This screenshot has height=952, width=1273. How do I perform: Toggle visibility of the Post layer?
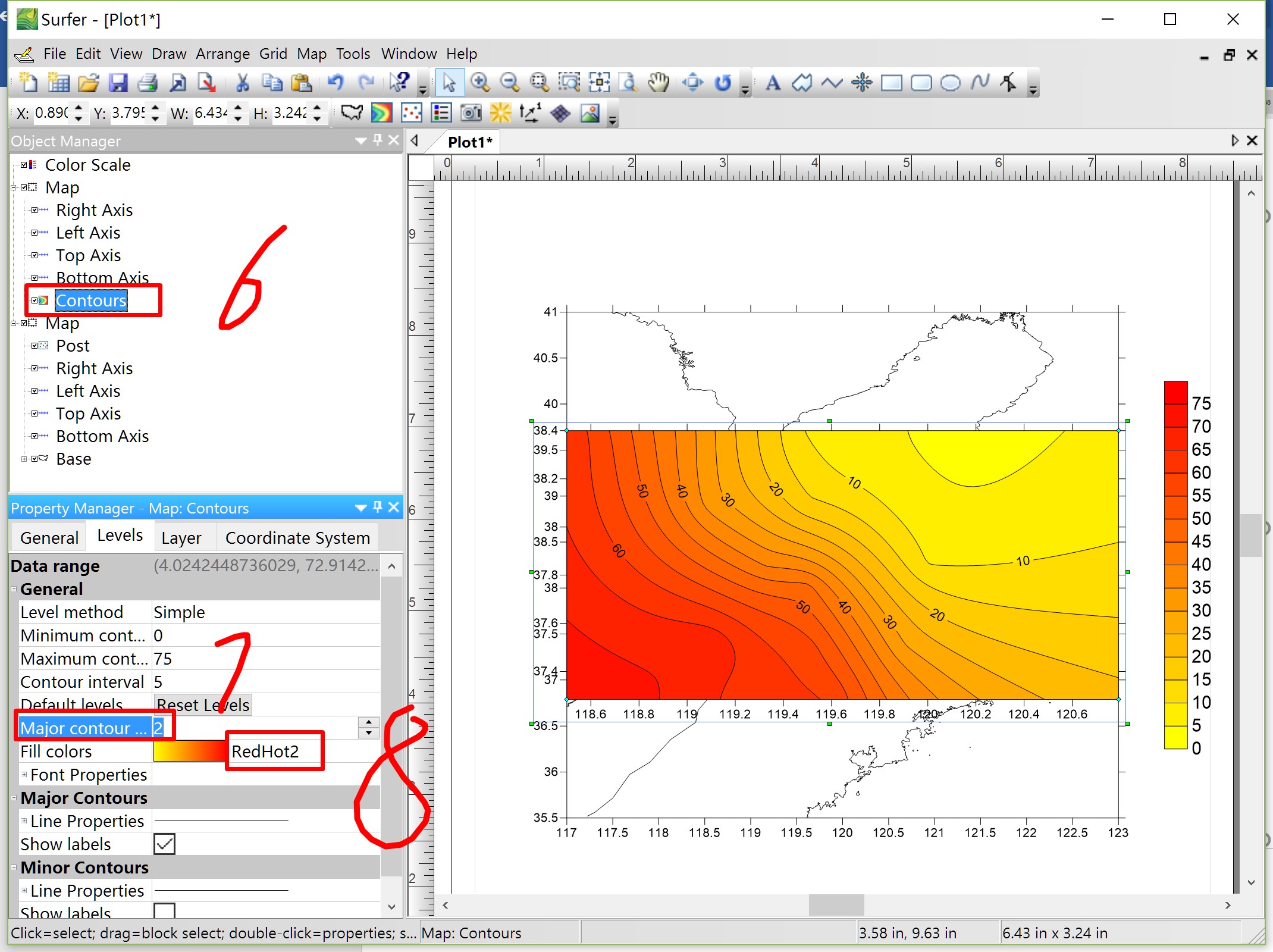(x=35, y=346)
